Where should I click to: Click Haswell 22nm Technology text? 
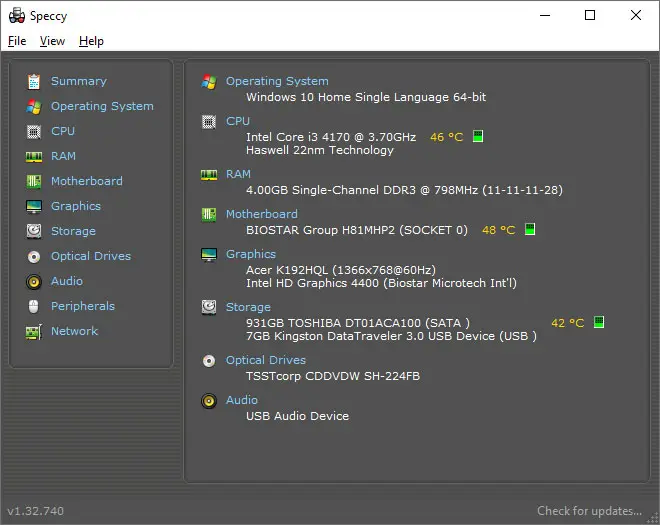pyautogui.click(x=320, y=150)
